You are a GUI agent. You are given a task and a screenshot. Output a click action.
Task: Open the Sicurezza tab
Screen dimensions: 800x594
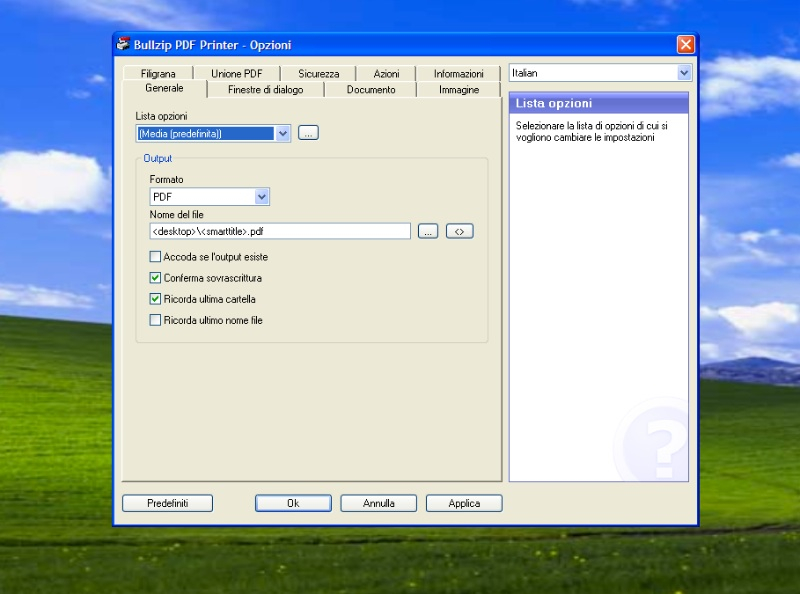[318, 74]
